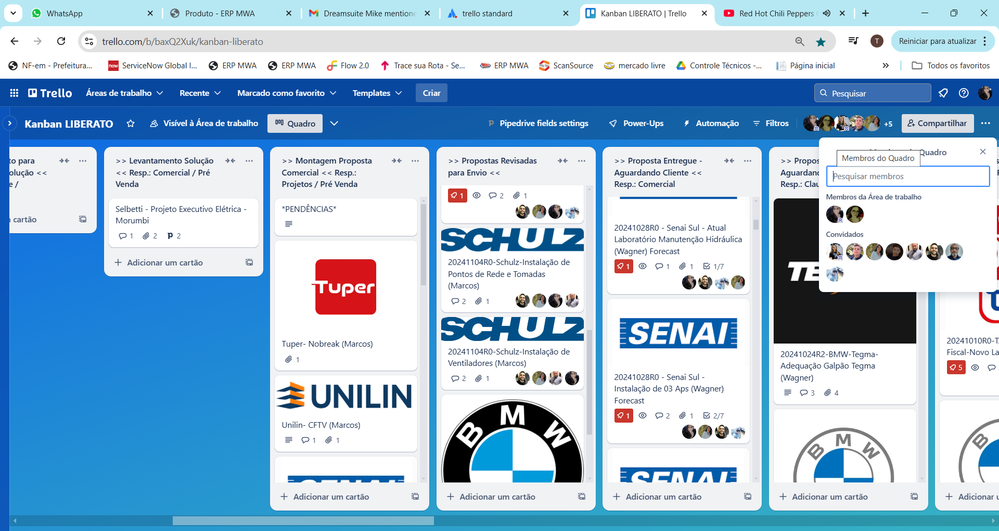Screen dimensions: 999x531
Task: Switch to the Produto - ERP MWA tab
Action: (x=232, y=13)
